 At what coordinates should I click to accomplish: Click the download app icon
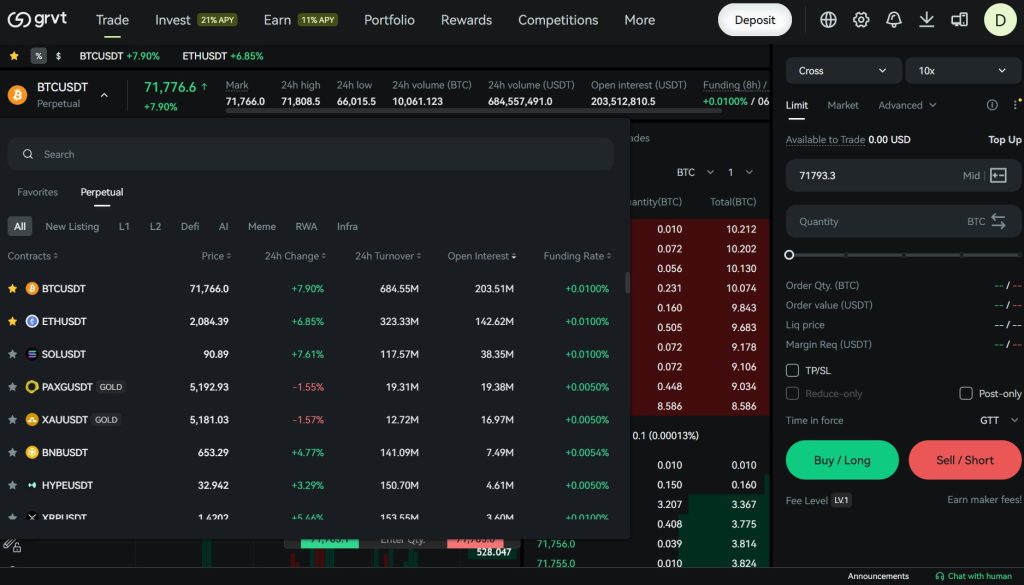[926, 19]
